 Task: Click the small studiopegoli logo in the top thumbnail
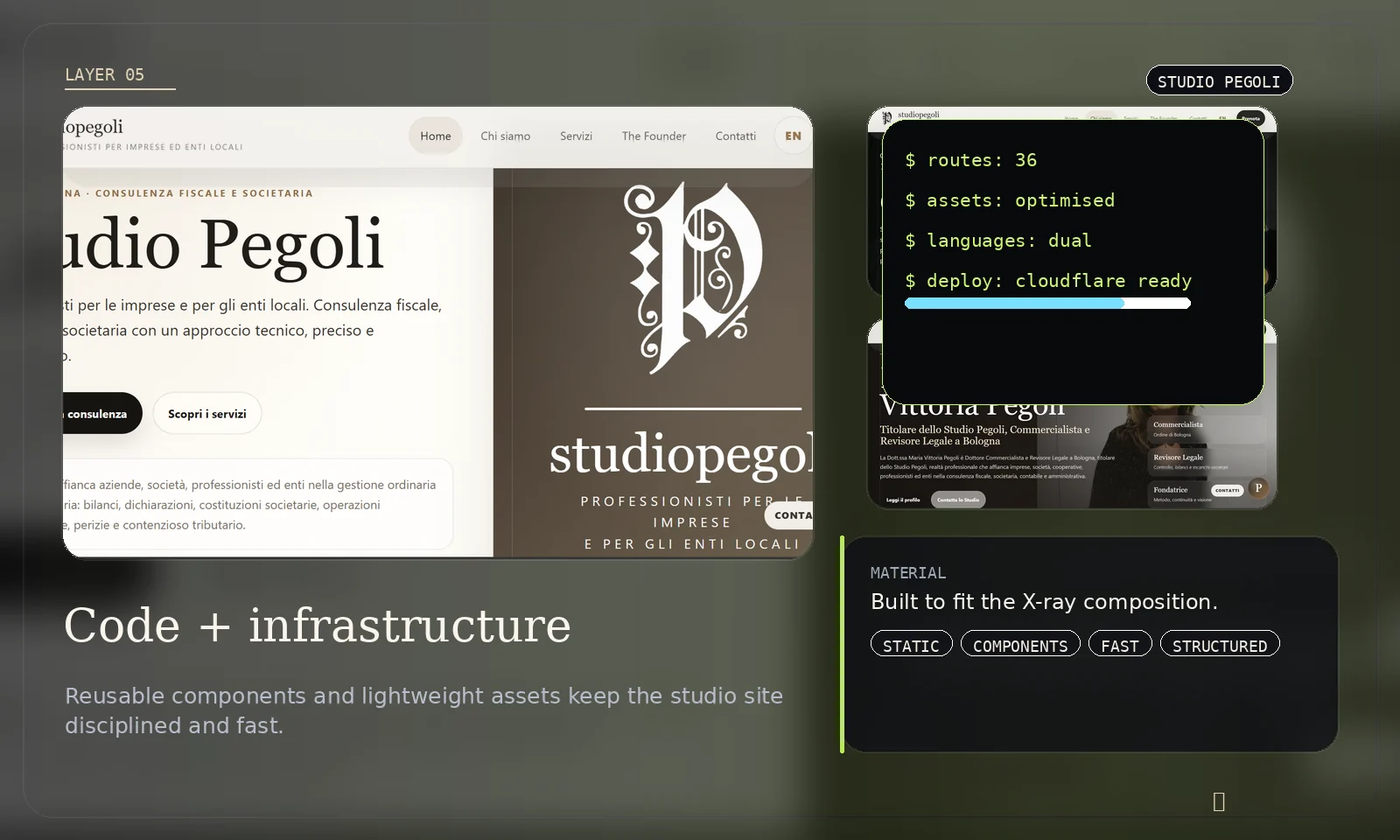tap(911, 115)
